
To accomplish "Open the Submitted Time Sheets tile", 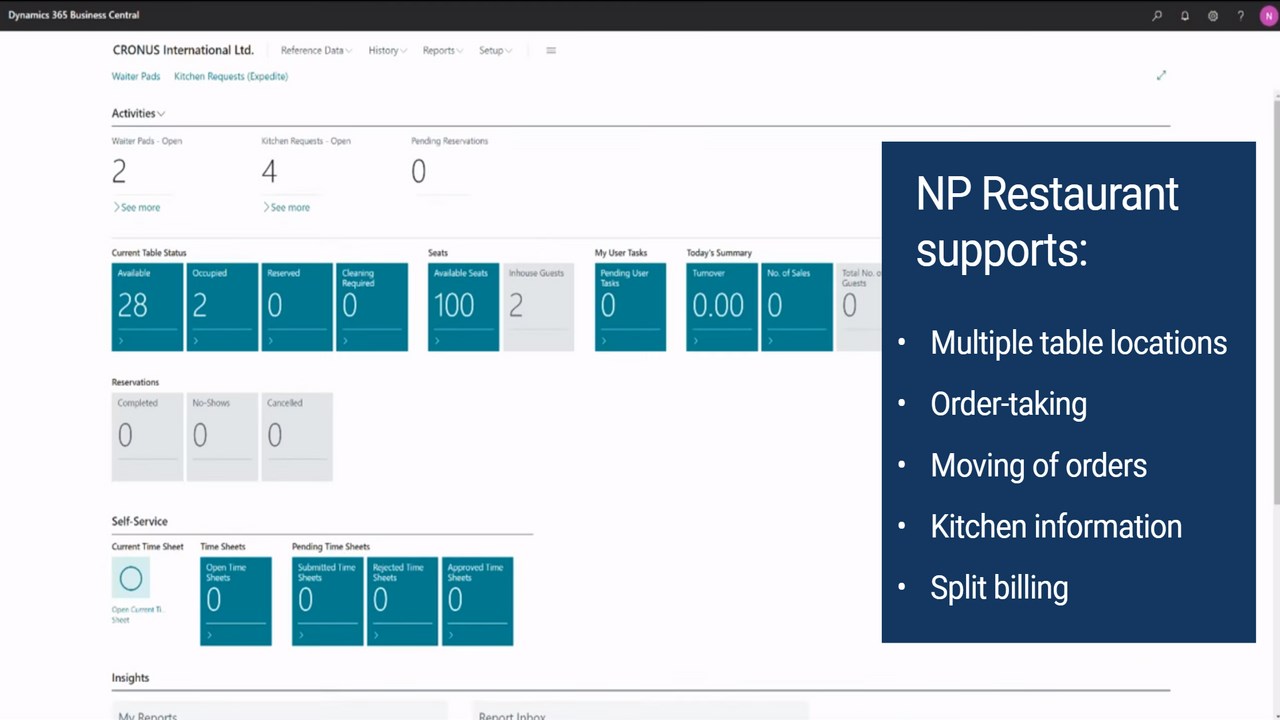I will pyautogui.click(x=328, y=601).
